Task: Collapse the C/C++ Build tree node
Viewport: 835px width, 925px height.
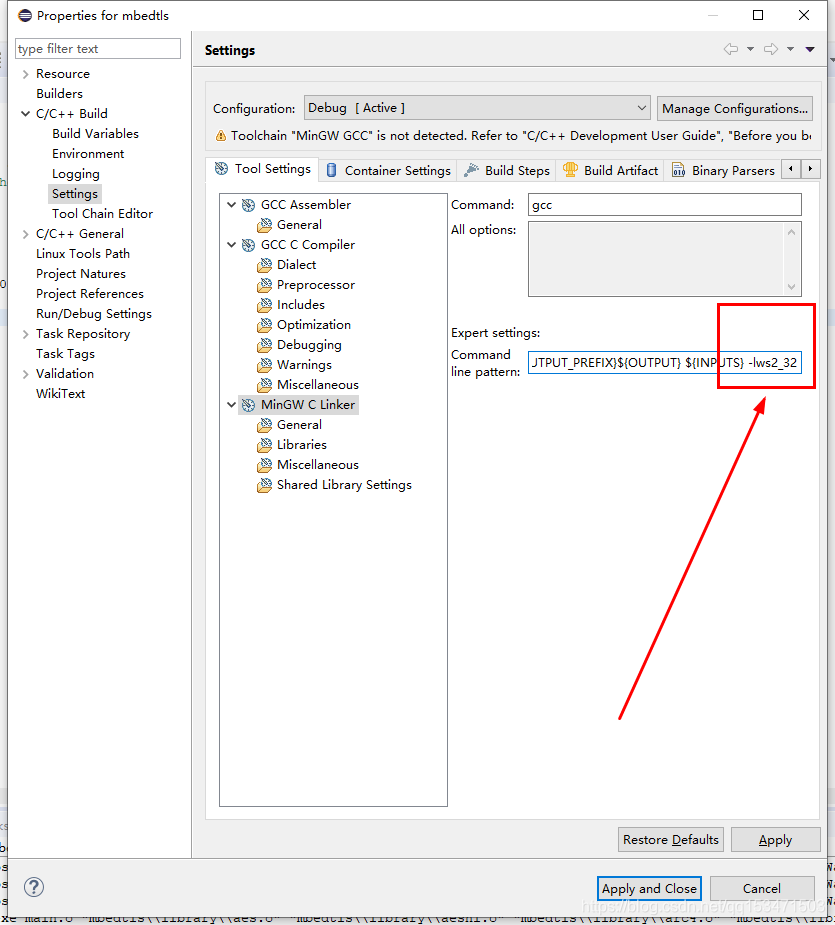Action: [25, 114]
